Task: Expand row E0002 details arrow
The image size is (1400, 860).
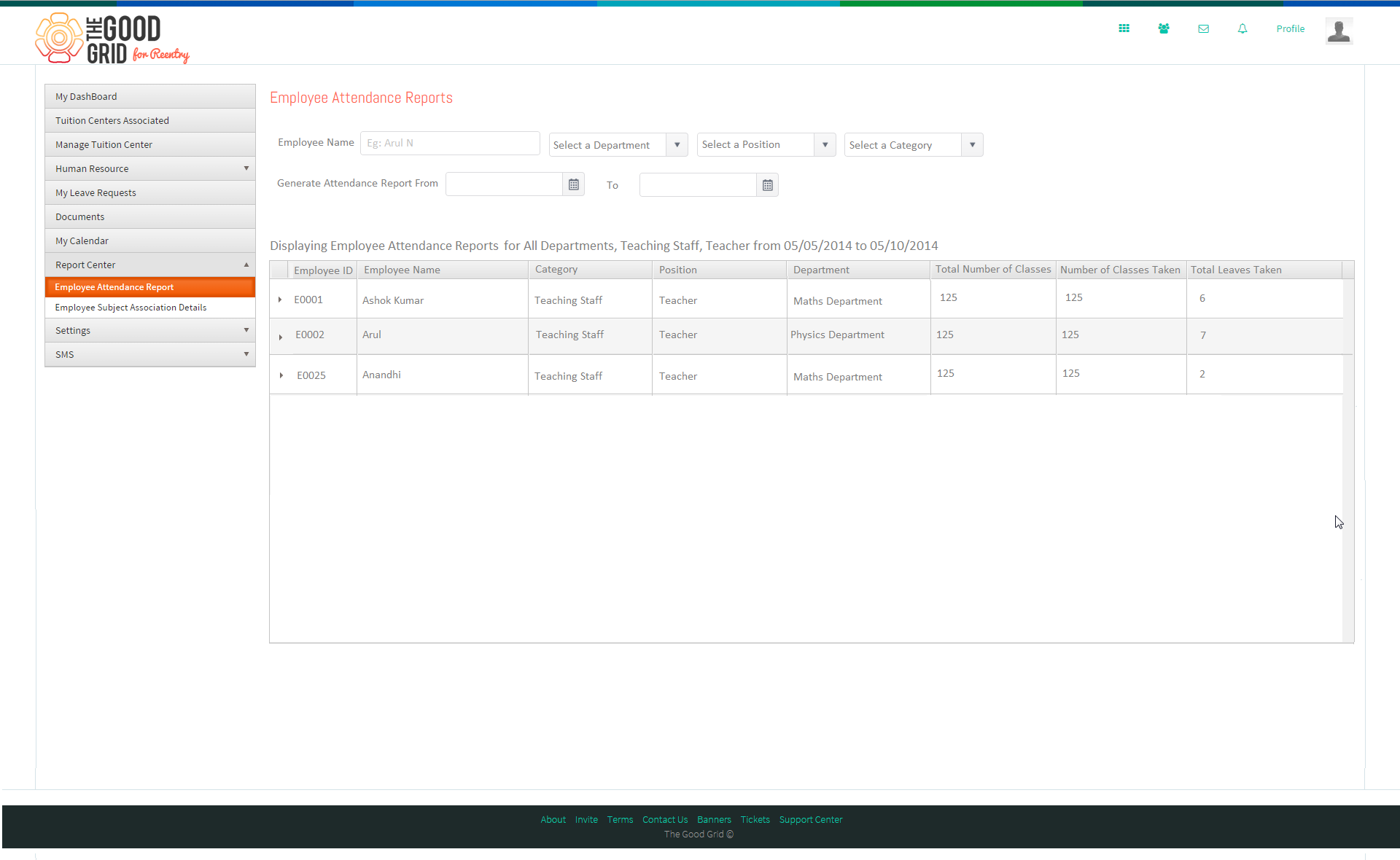Action: [x=281, y=337]
